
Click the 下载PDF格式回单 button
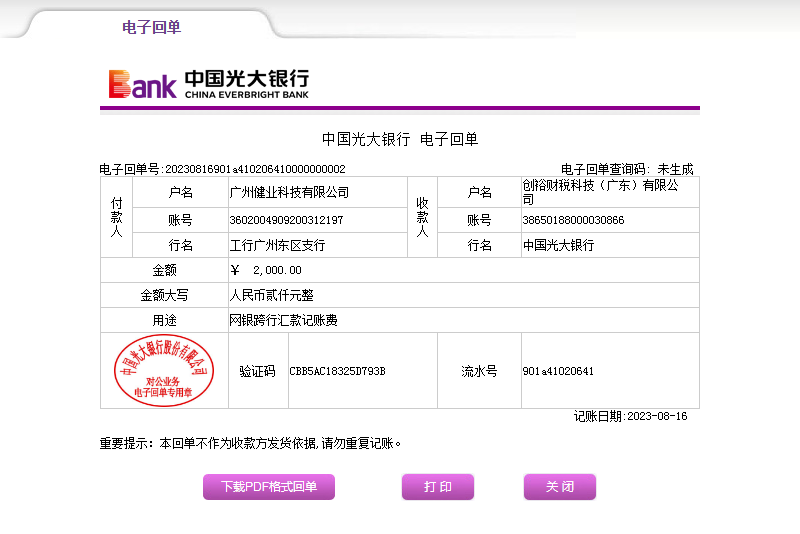[x=269, y=487]
